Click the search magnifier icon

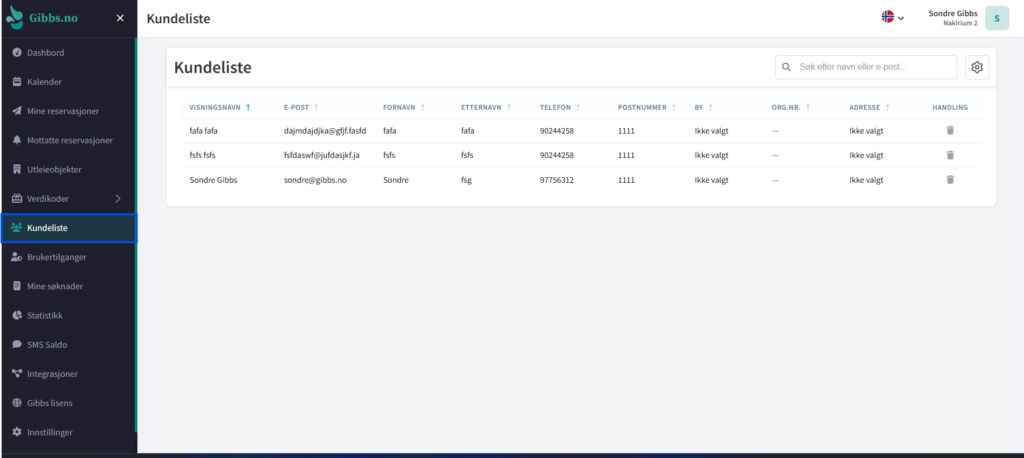(786, 67)
